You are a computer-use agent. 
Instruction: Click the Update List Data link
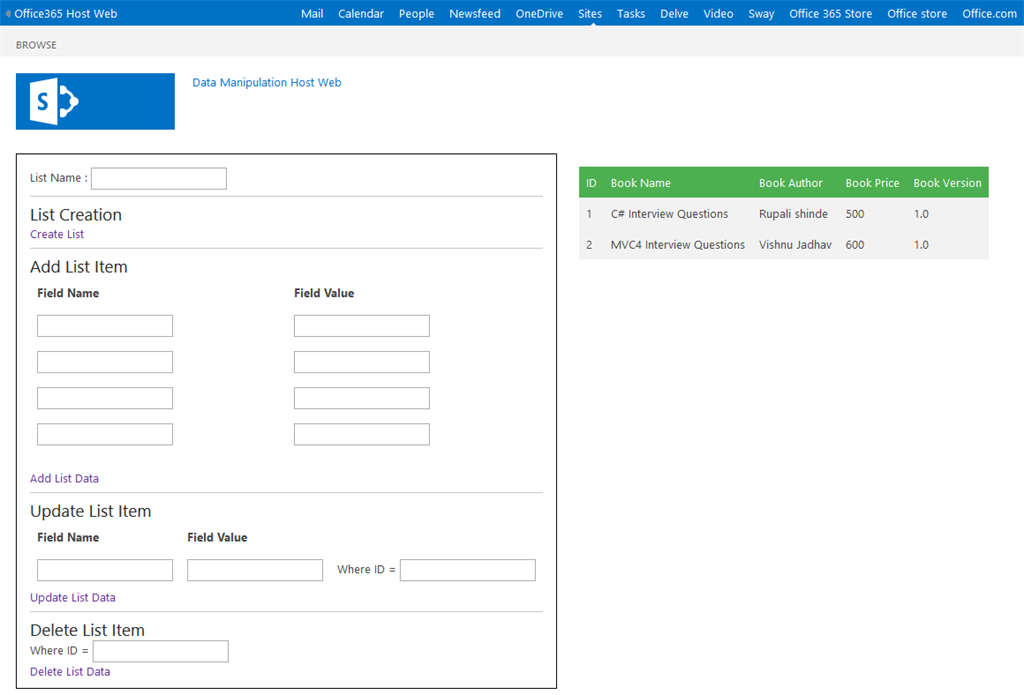tap(72, 597)
